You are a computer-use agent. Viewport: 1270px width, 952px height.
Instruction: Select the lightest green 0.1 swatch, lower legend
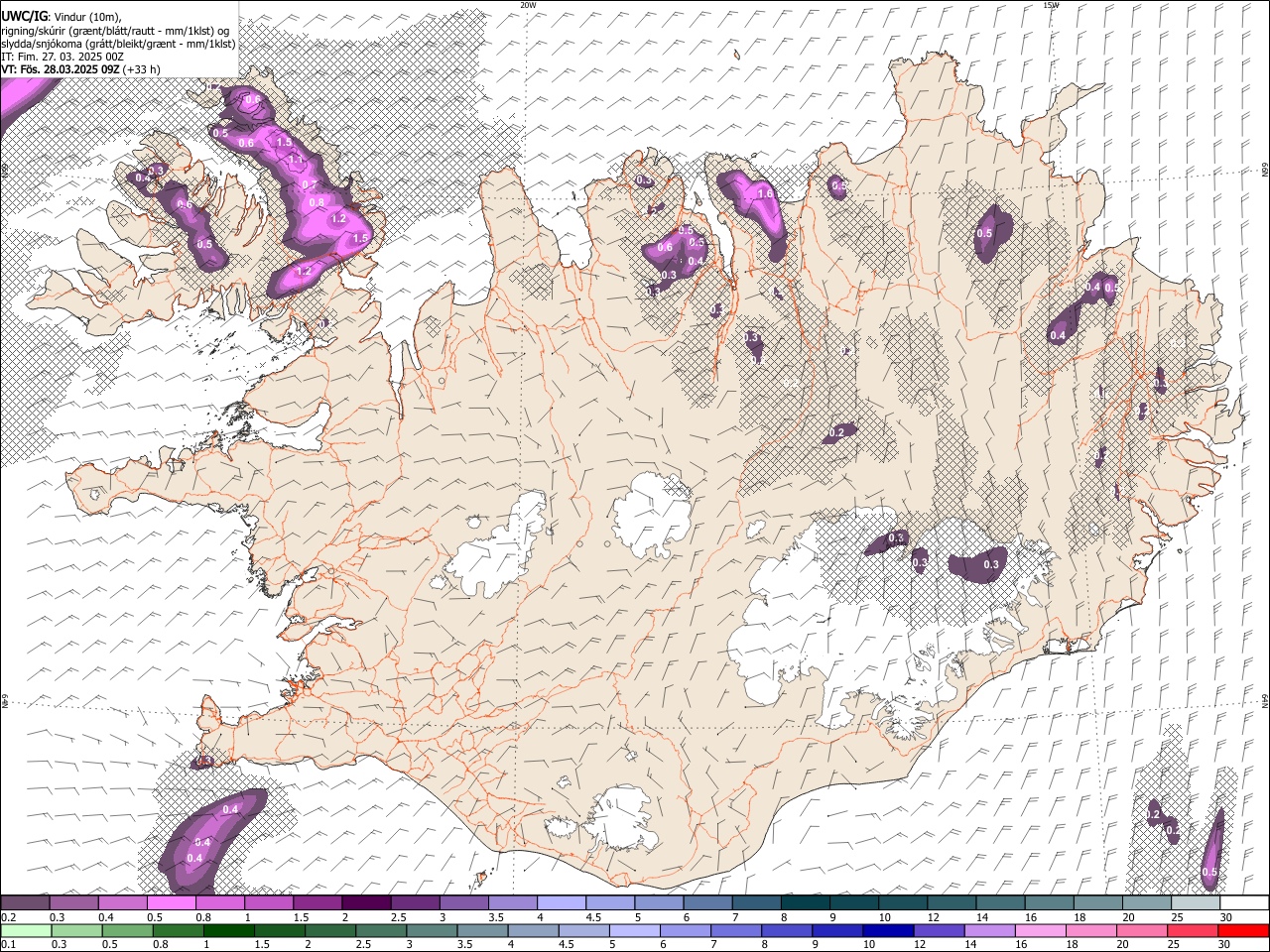26,930
